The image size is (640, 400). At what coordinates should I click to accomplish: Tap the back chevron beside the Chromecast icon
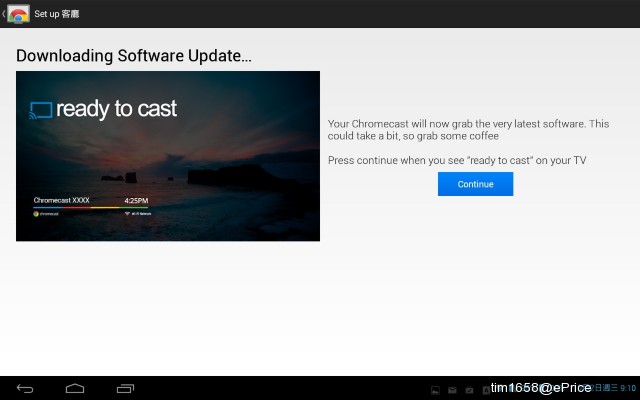point(3,14)
